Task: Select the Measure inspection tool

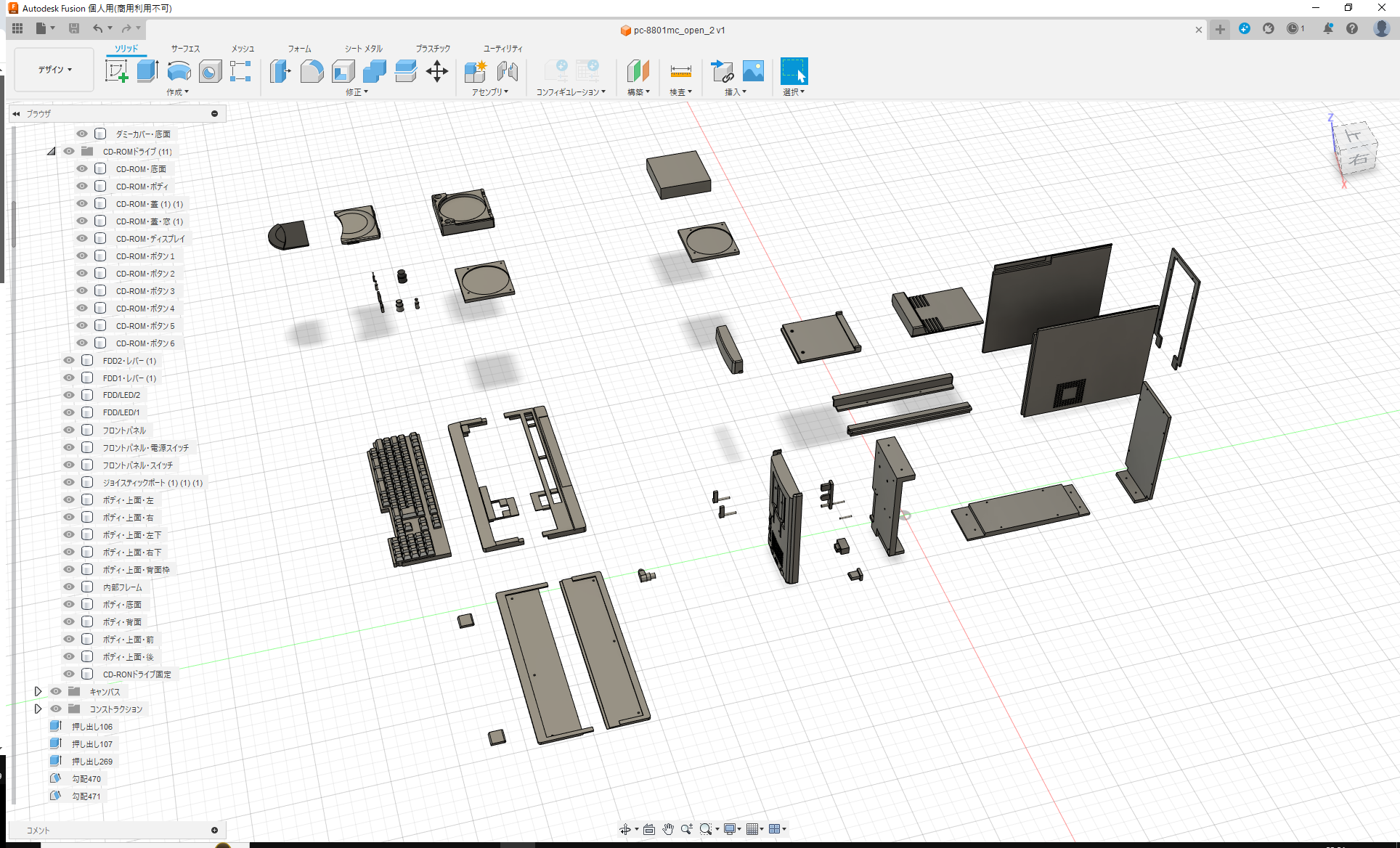Action: click(x=680, y=71)
